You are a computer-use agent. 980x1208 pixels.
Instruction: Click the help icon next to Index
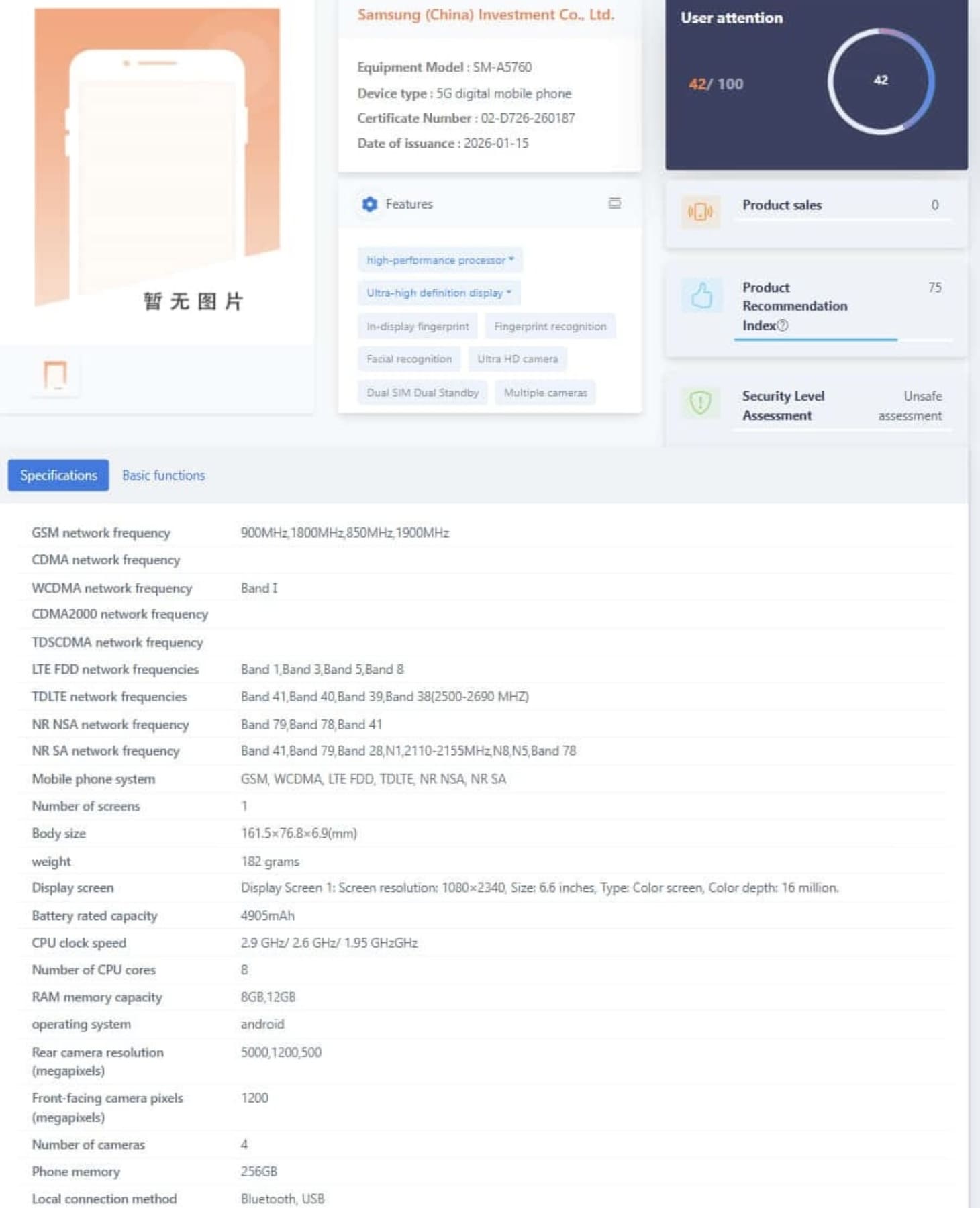coord(782,325)
